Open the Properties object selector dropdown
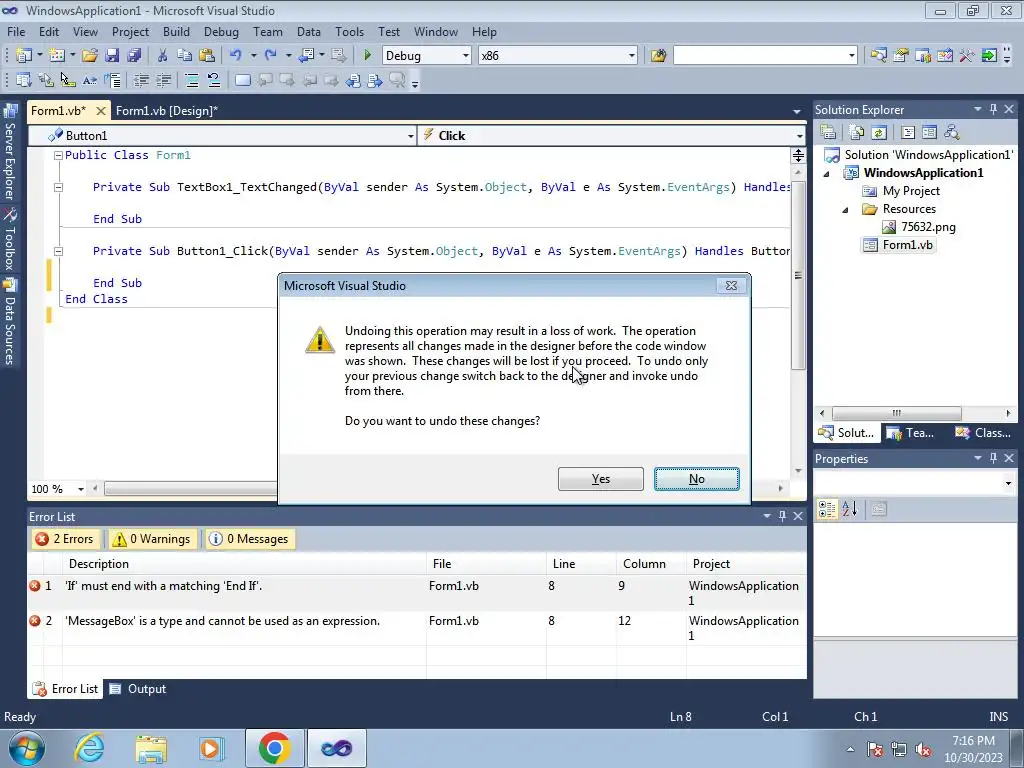The width and height of the screenshot is (1024, 768). click(1008, 483)
